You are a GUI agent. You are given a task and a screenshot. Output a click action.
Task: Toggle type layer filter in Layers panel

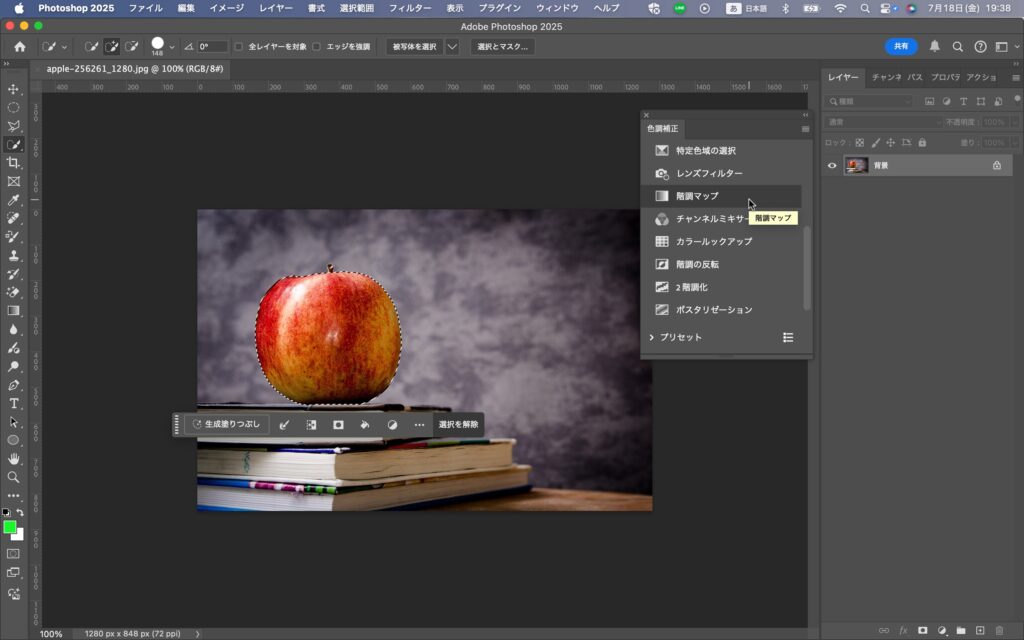coord(963,101)
